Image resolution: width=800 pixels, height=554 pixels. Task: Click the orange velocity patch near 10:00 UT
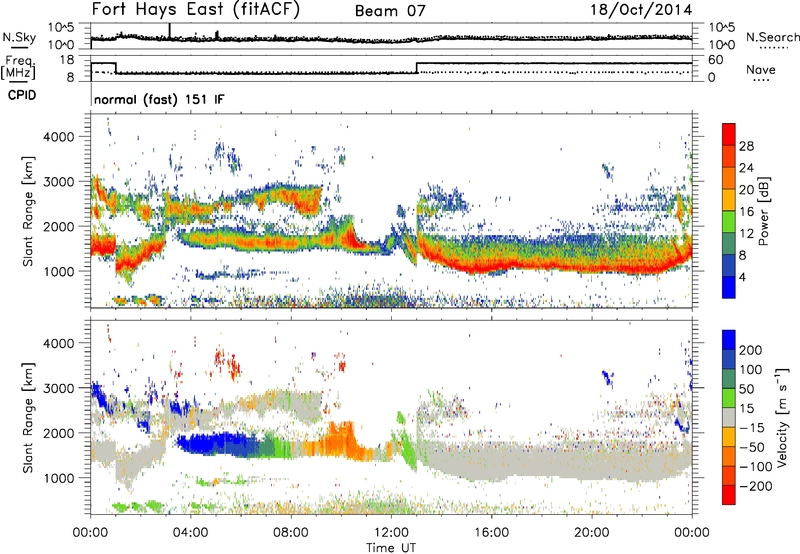(339, 440)
